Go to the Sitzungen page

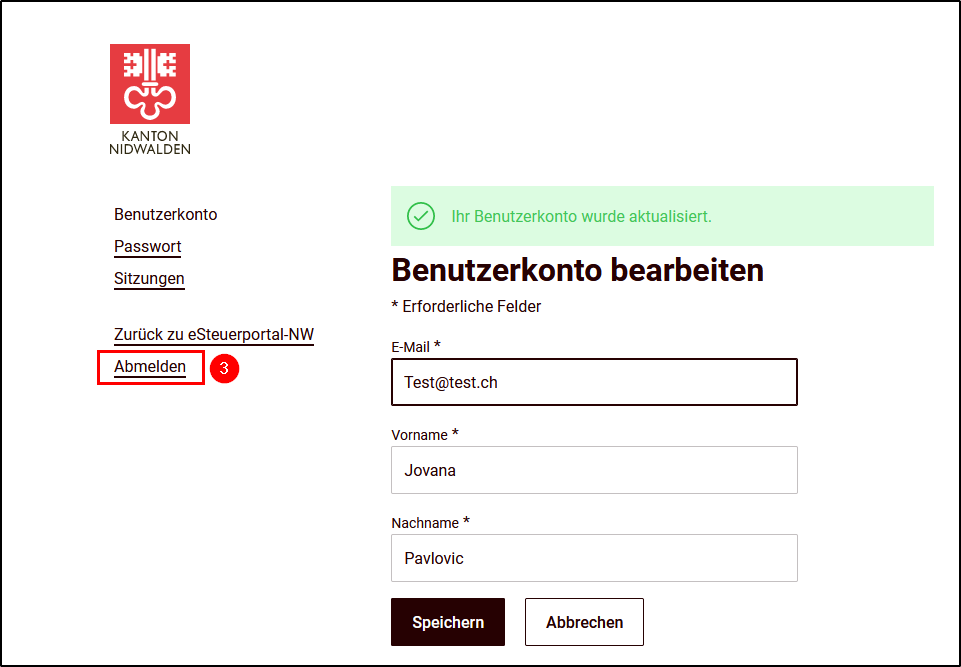(149, 278)
